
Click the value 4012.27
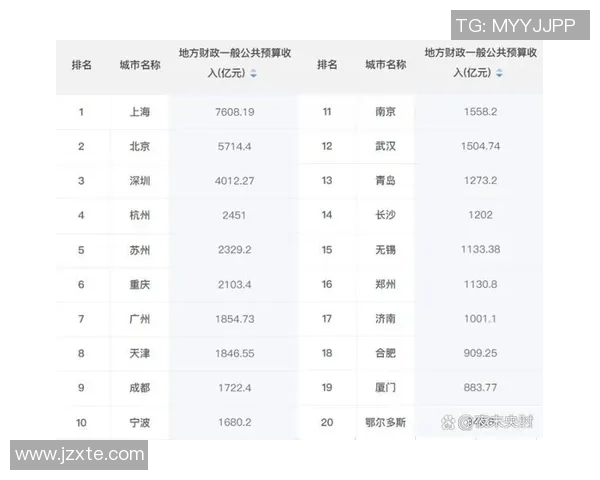pyautogui.click(x=235, y=181)
